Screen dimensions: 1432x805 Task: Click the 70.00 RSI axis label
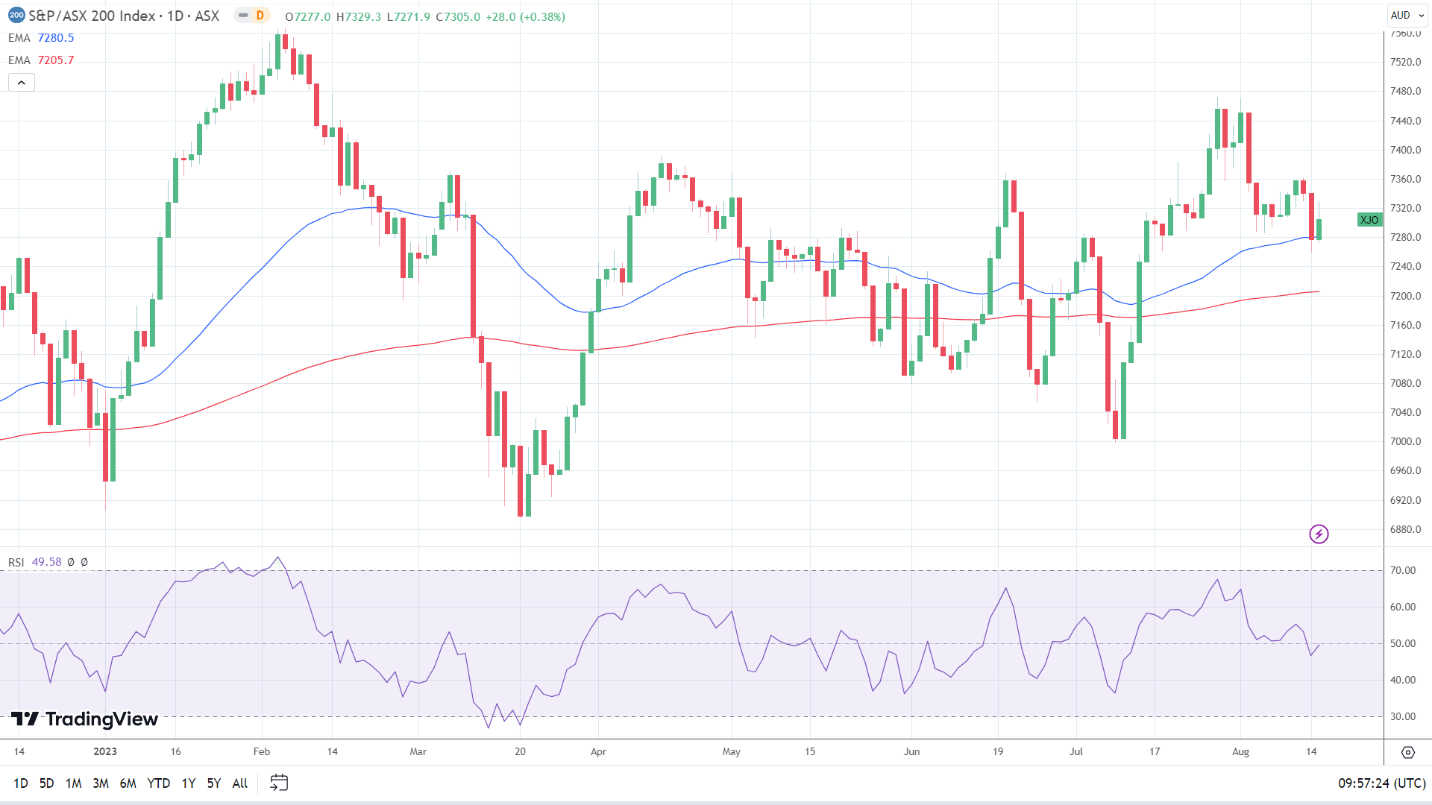[1403, 571]
